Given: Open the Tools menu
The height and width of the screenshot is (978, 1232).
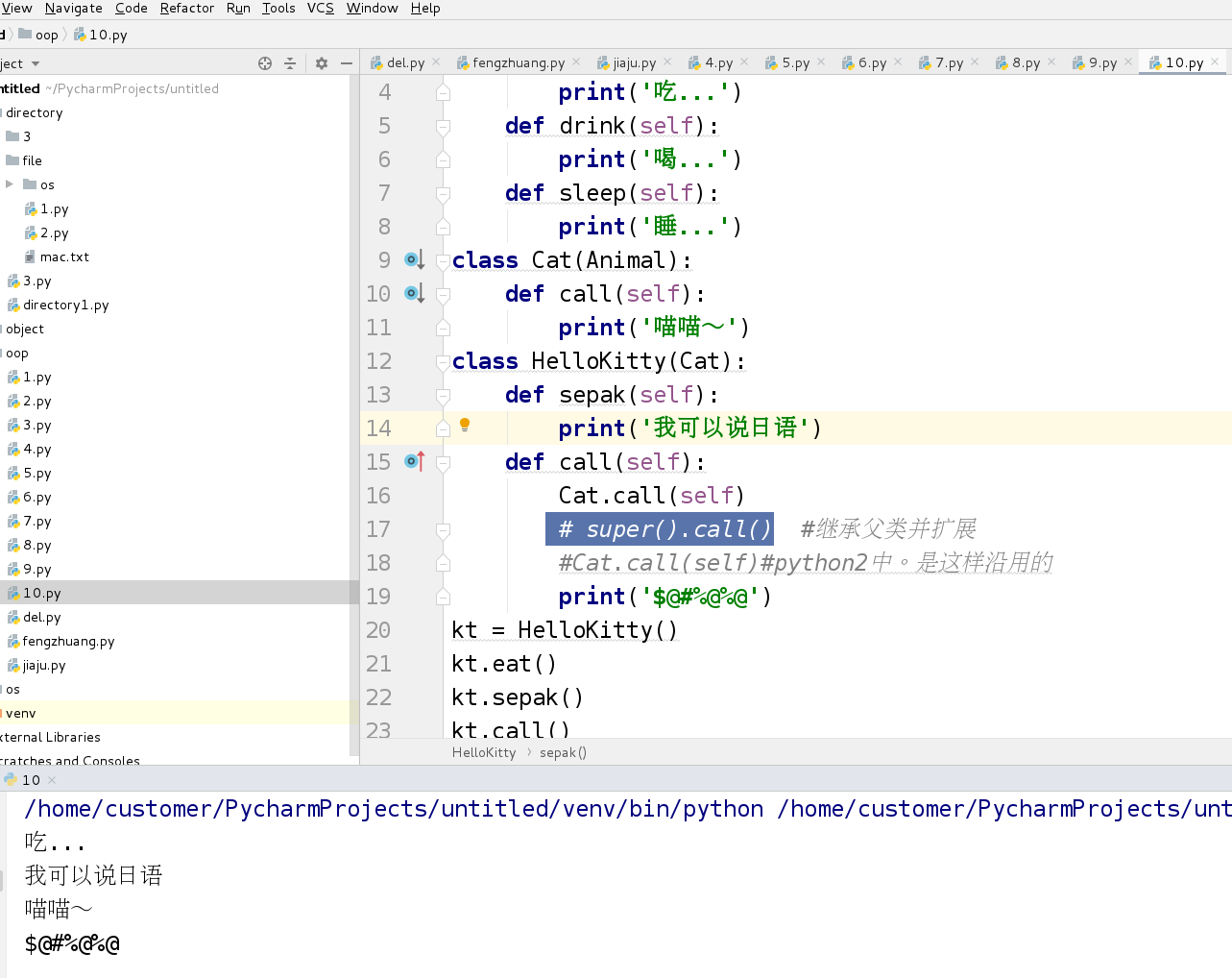Looking at the screenshot, I should click(278, 8).
